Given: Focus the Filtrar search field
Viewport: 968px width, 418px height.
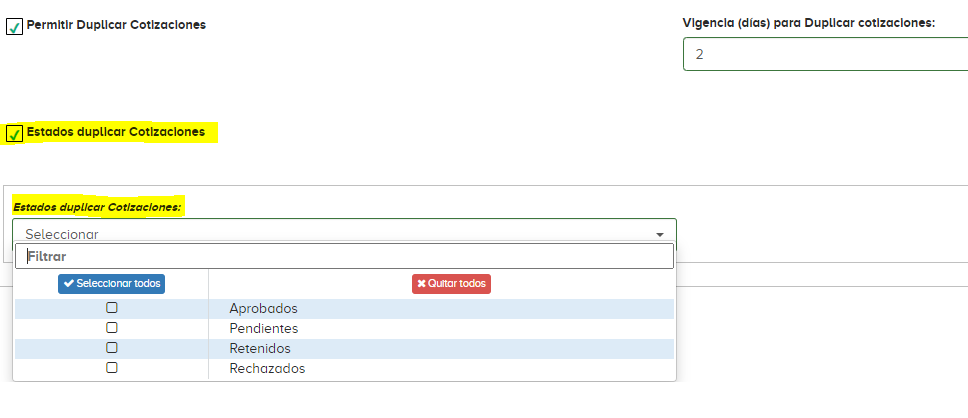Looking at the screenshot, I should point(344,256).
